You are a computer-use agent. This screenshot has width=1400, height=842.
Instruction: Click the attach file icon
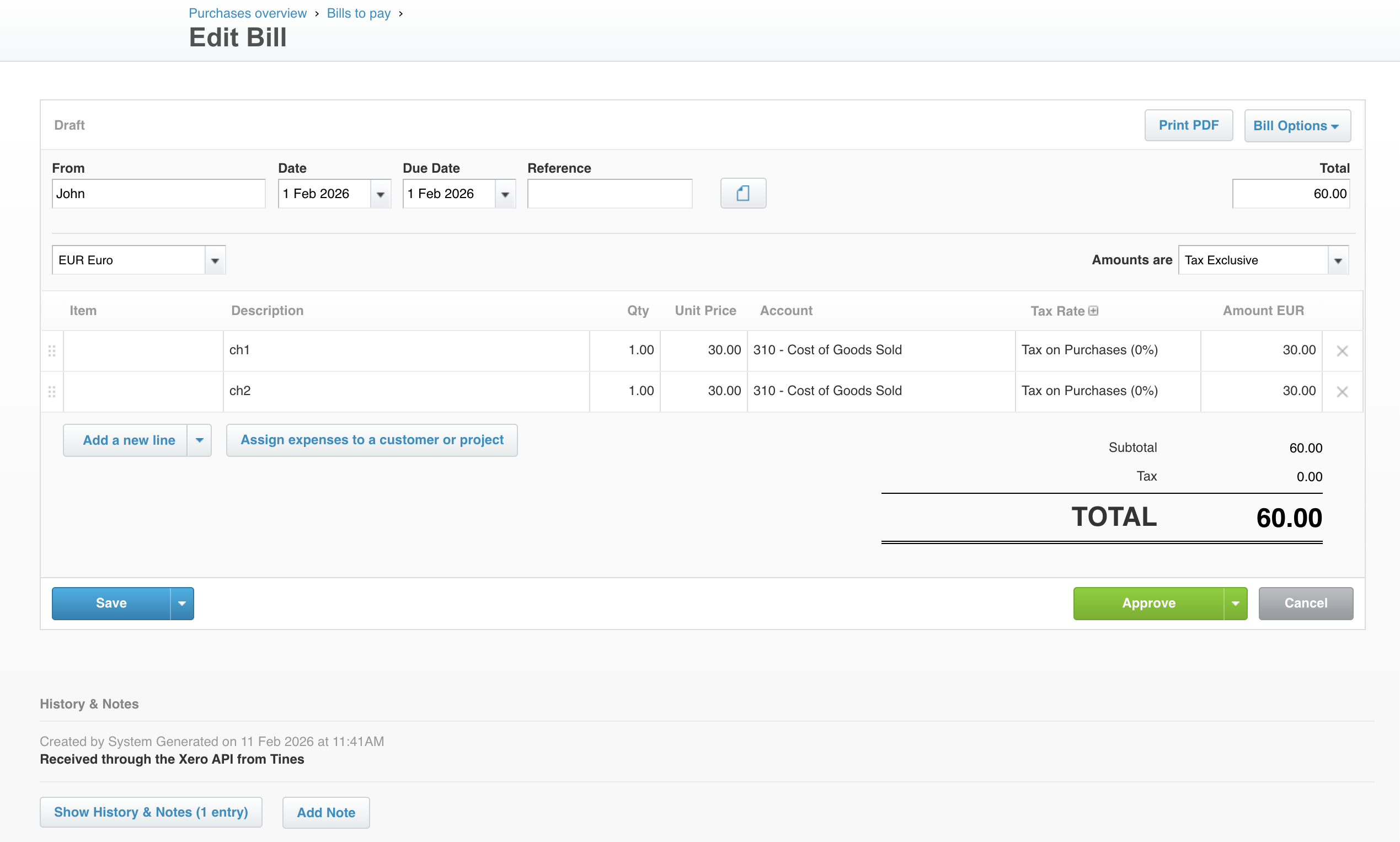pyautogui.click(x=742, y=194)
